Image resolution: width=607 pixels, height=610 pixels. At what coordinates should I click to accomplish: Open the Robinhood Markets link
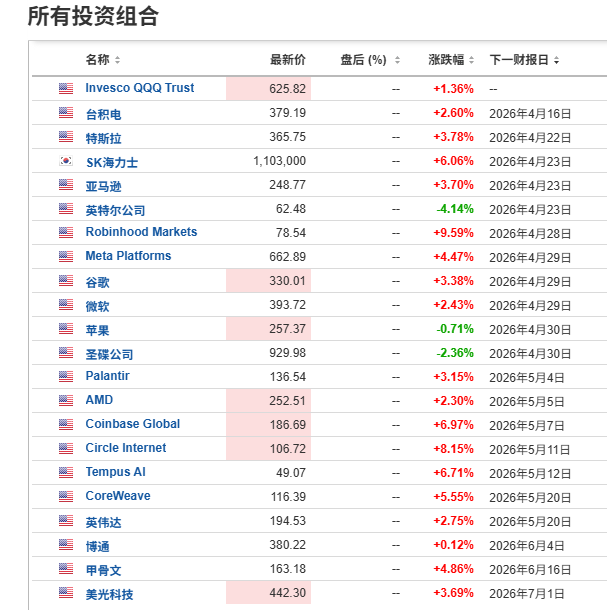(x=141, y=232)
